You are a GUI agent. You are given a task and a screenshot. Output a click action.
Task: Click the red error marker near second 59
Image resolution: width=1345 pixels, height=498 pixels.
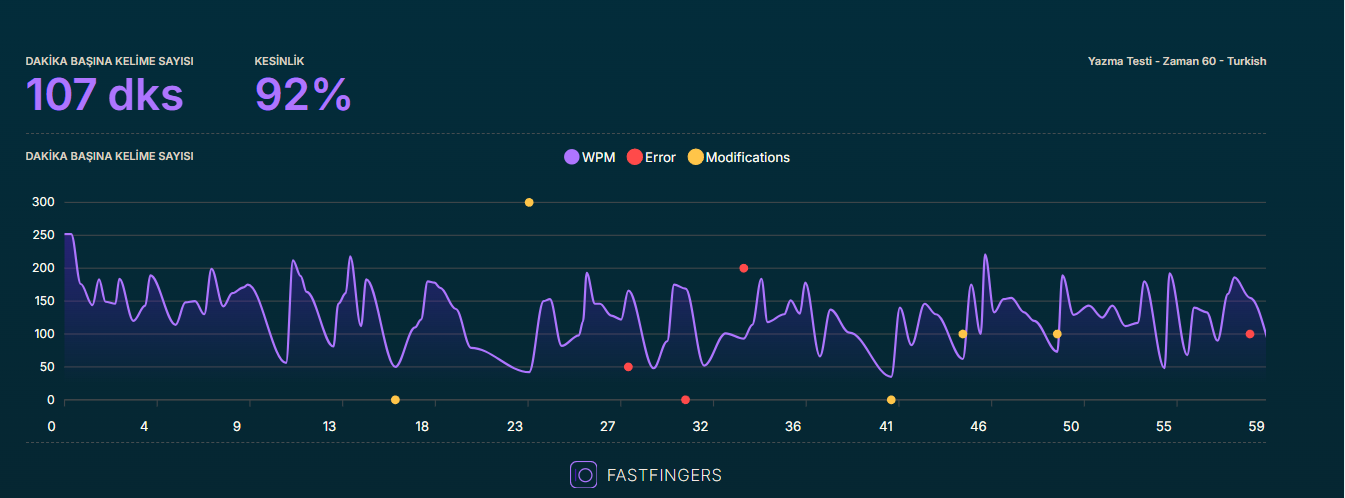(1250, 334)
